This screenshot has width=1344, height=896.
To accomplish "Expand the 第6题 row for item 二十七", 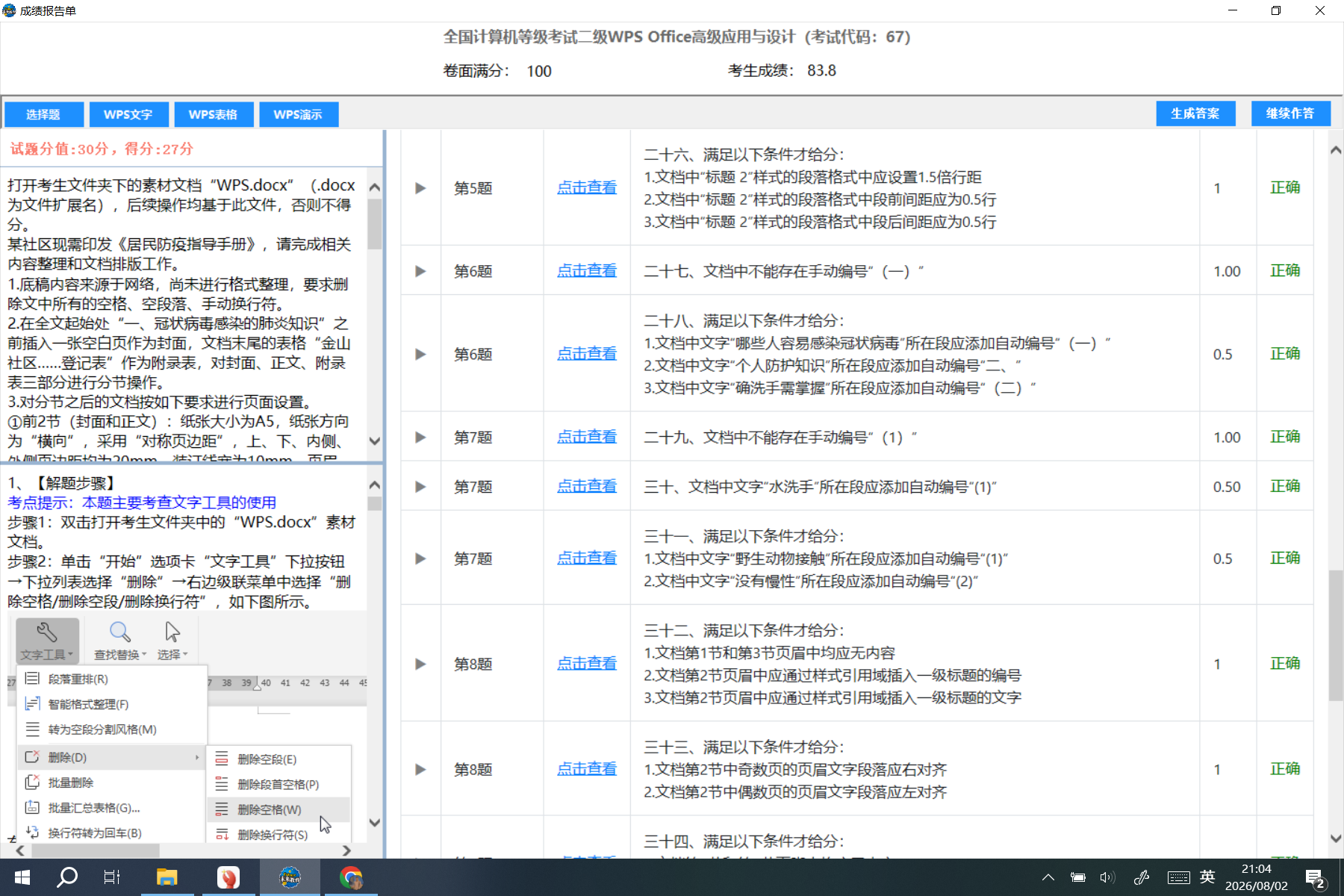I will coord(420,271).
